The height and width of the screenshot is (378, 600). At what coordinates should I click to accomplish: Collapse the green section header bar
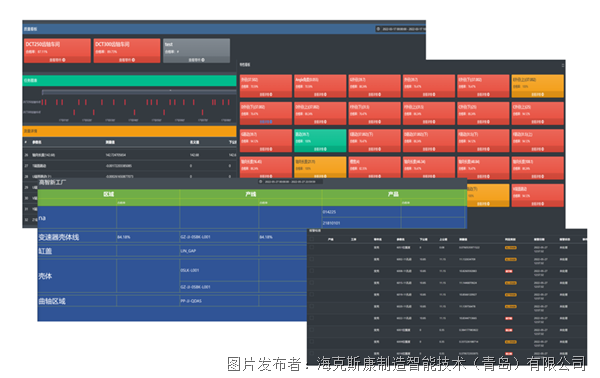click(x=129, y=80)
